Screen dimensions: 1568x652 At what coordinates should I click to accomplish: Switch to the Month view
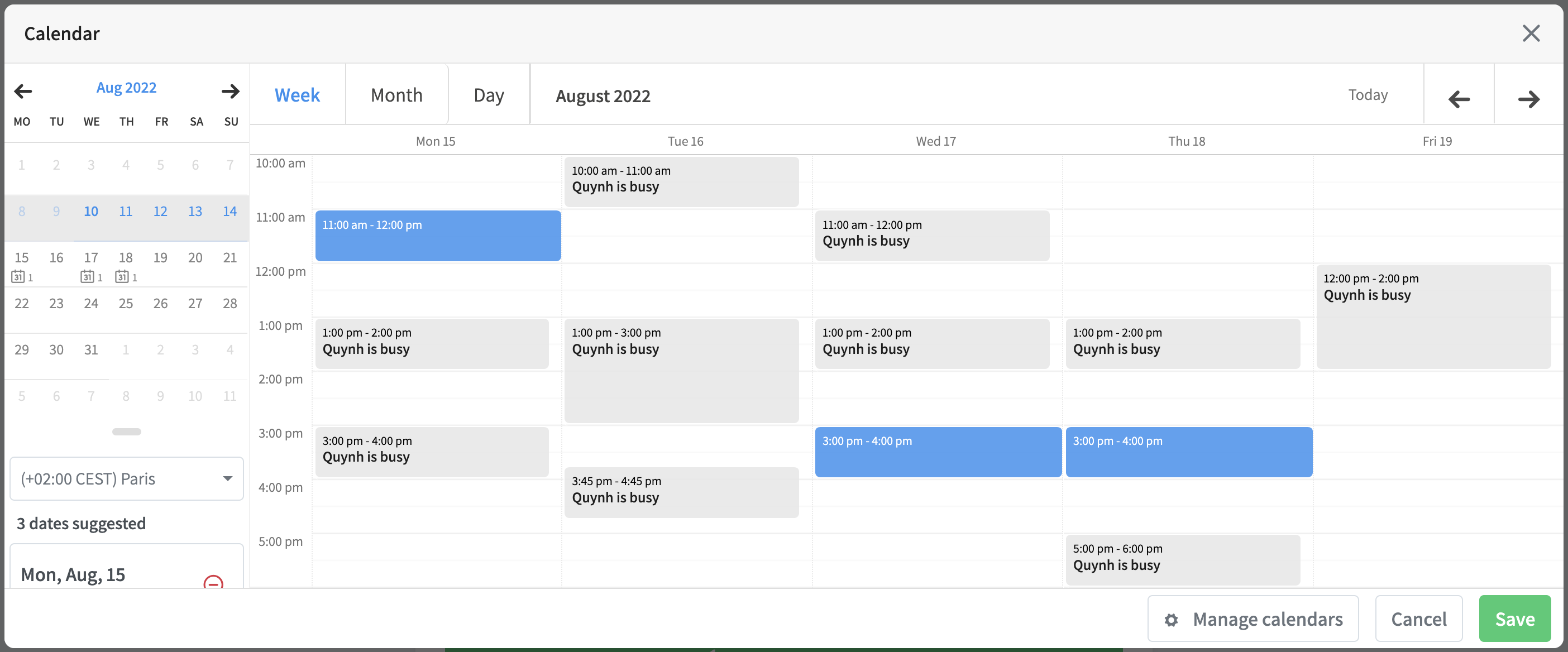pyautogui.click(x=396, y=94)
